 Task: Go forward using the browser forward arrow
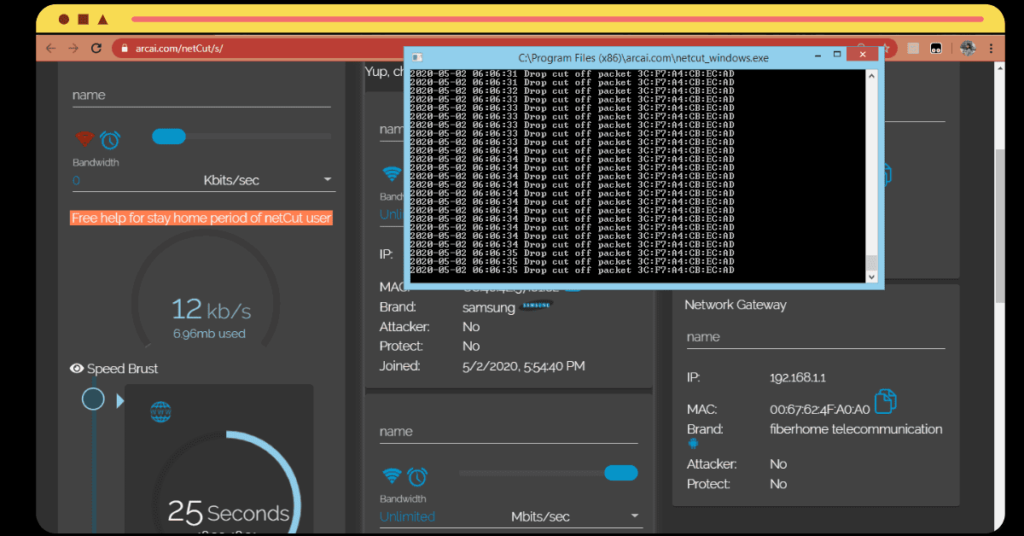click(x=73, y=48)
